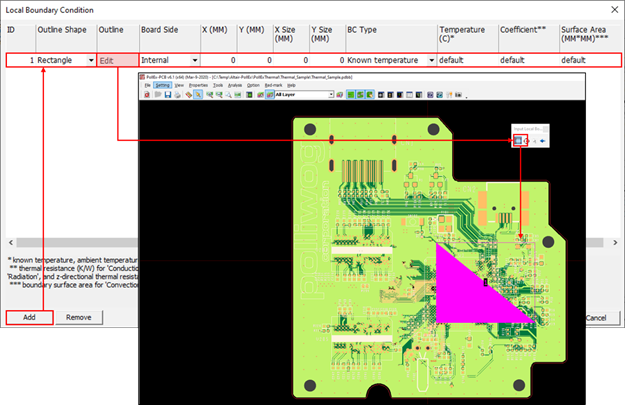This screenshot has width=625, height=405.
Task: Open the Properties menu
Action: coord(198,85)
